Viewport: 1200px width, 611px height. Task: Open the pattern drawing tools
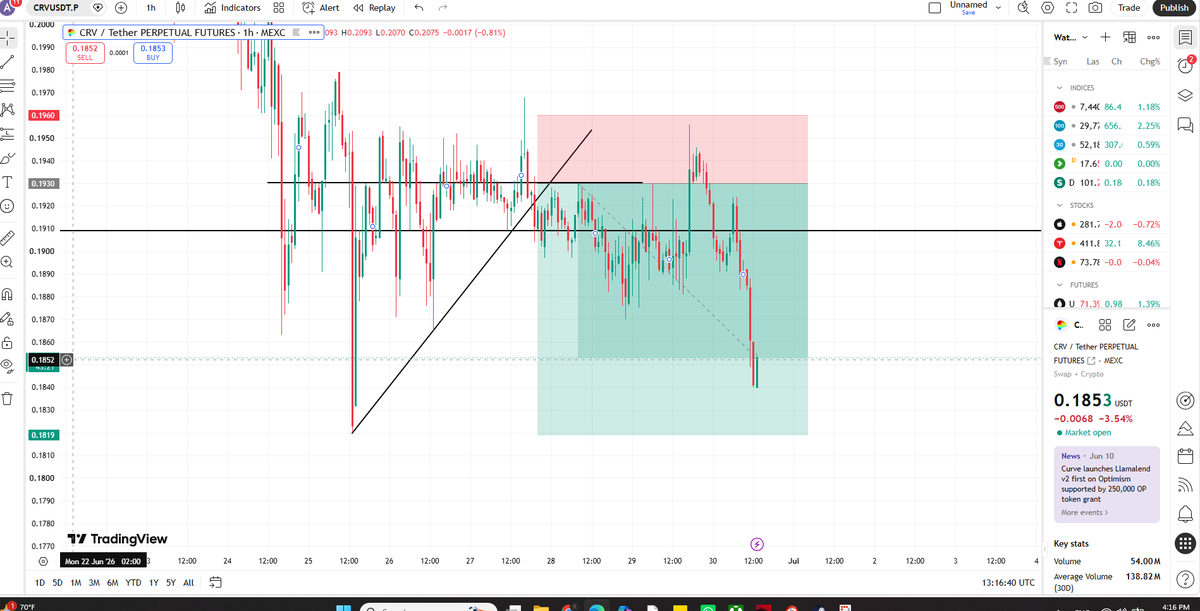[x=8, y=109]
